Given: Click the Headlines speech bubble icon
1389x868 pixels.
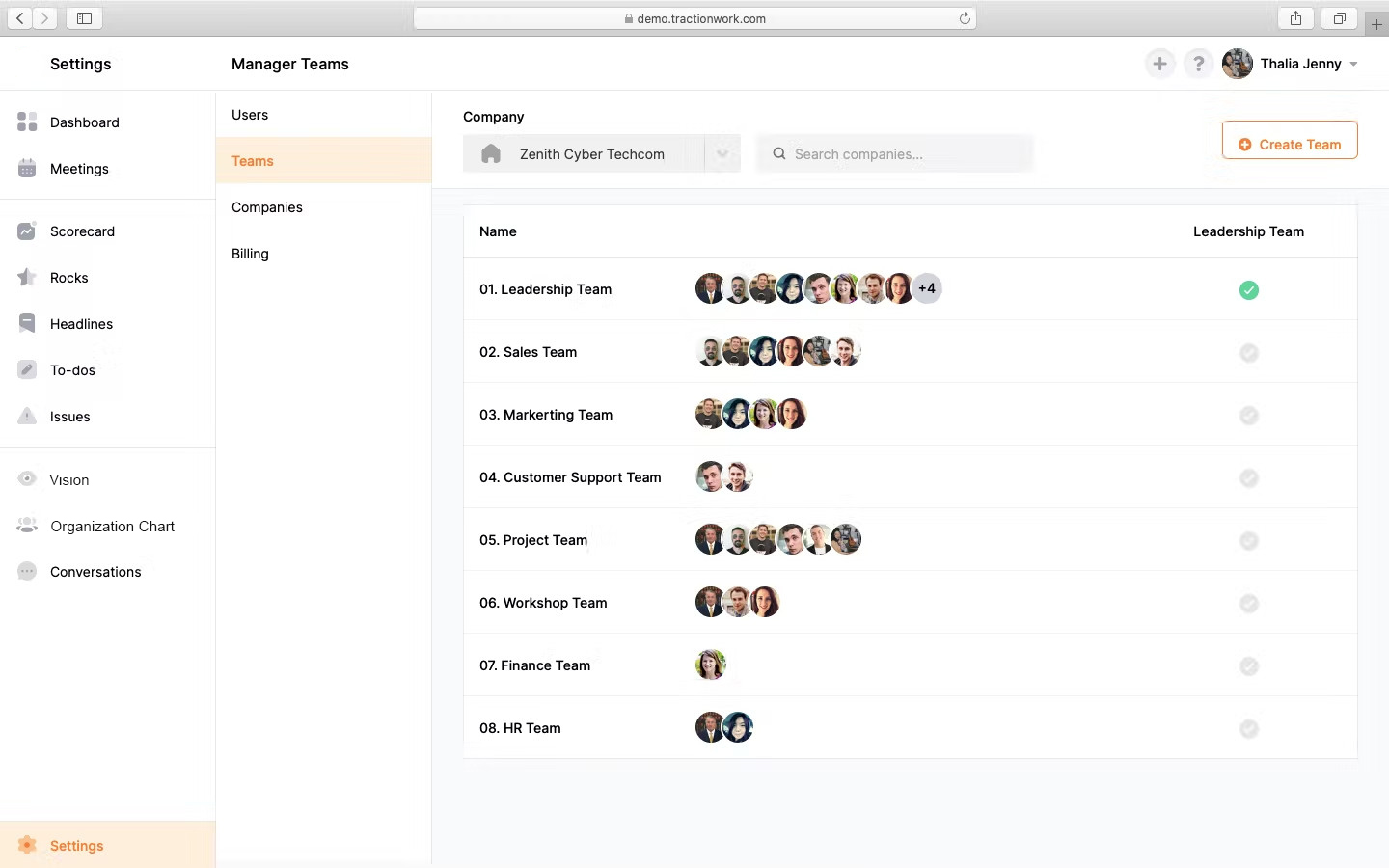Looking at the screenshot, I should (x=27, y=323).
